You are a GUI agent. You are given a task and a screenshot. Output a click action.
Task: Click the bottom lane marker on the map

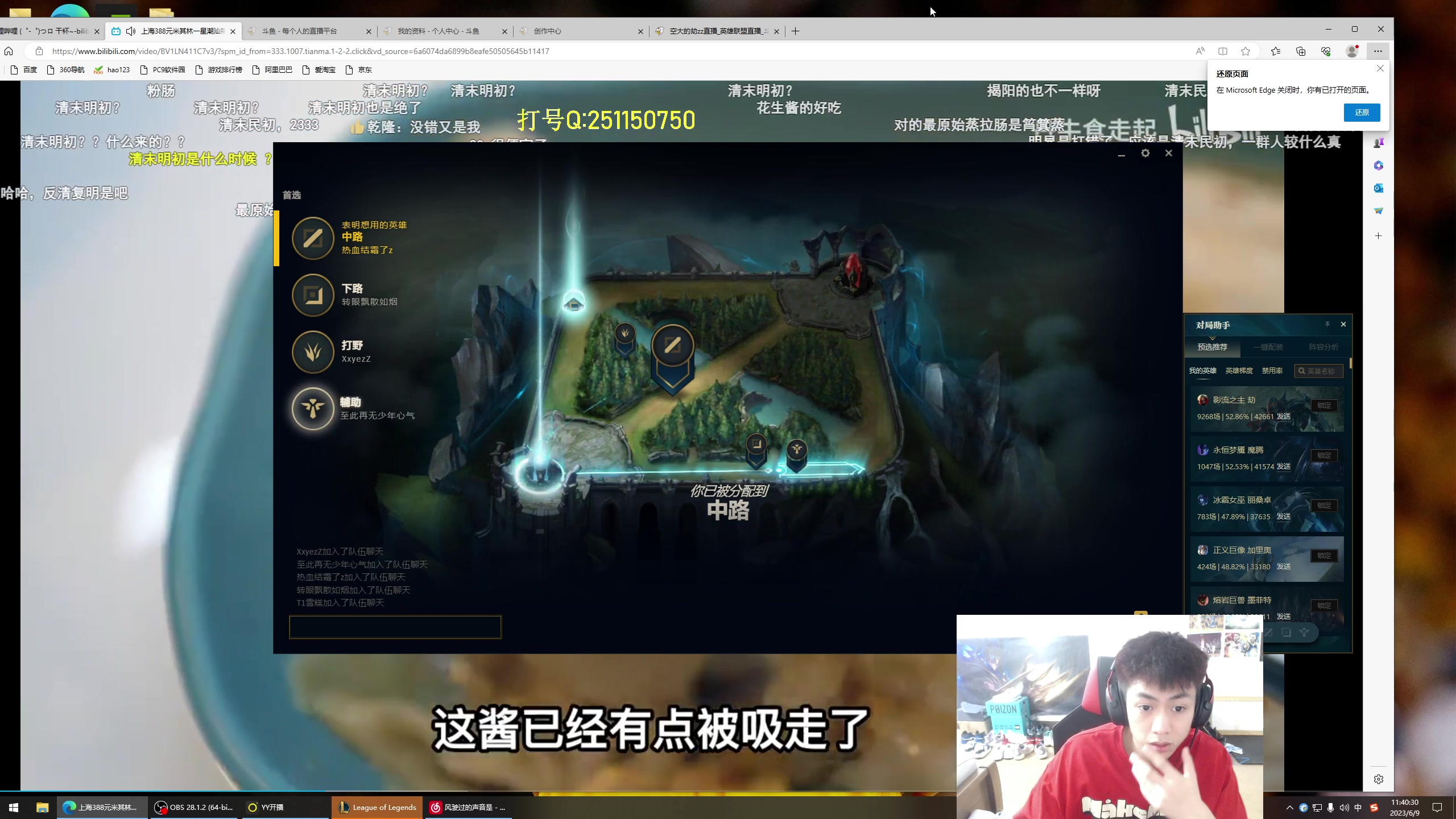pos(756,450)
